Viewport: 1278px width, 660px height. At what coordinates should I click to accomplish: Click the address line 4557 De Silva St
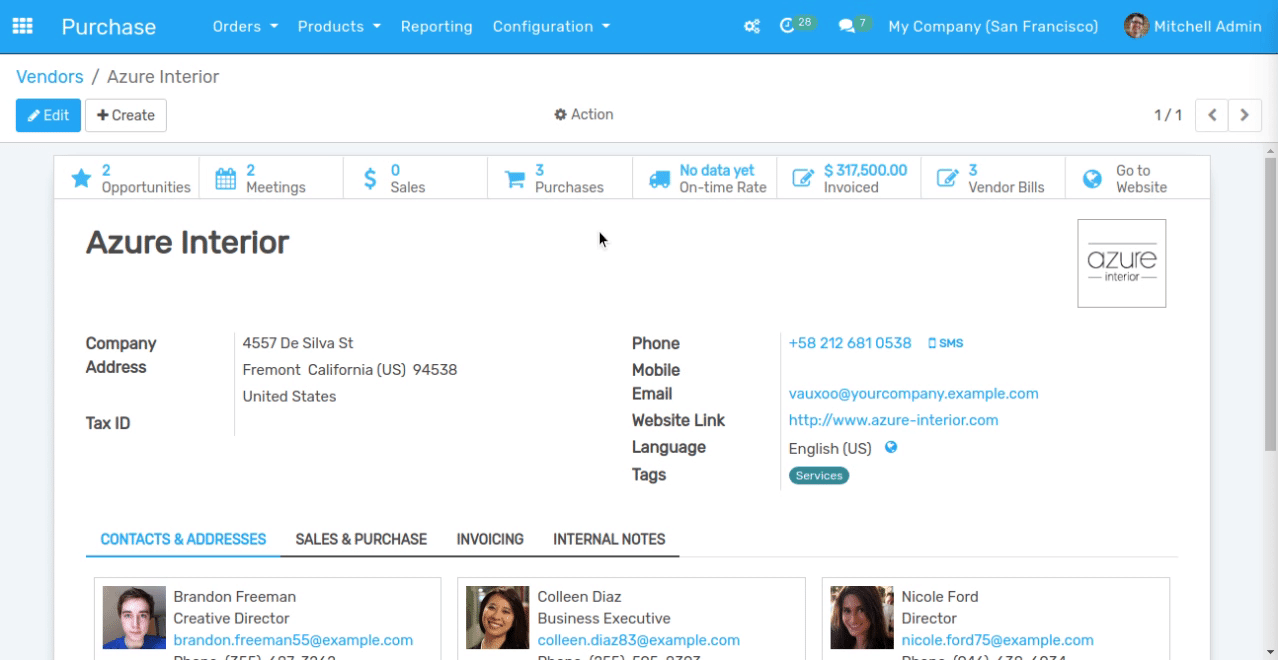tap(298, 343)
